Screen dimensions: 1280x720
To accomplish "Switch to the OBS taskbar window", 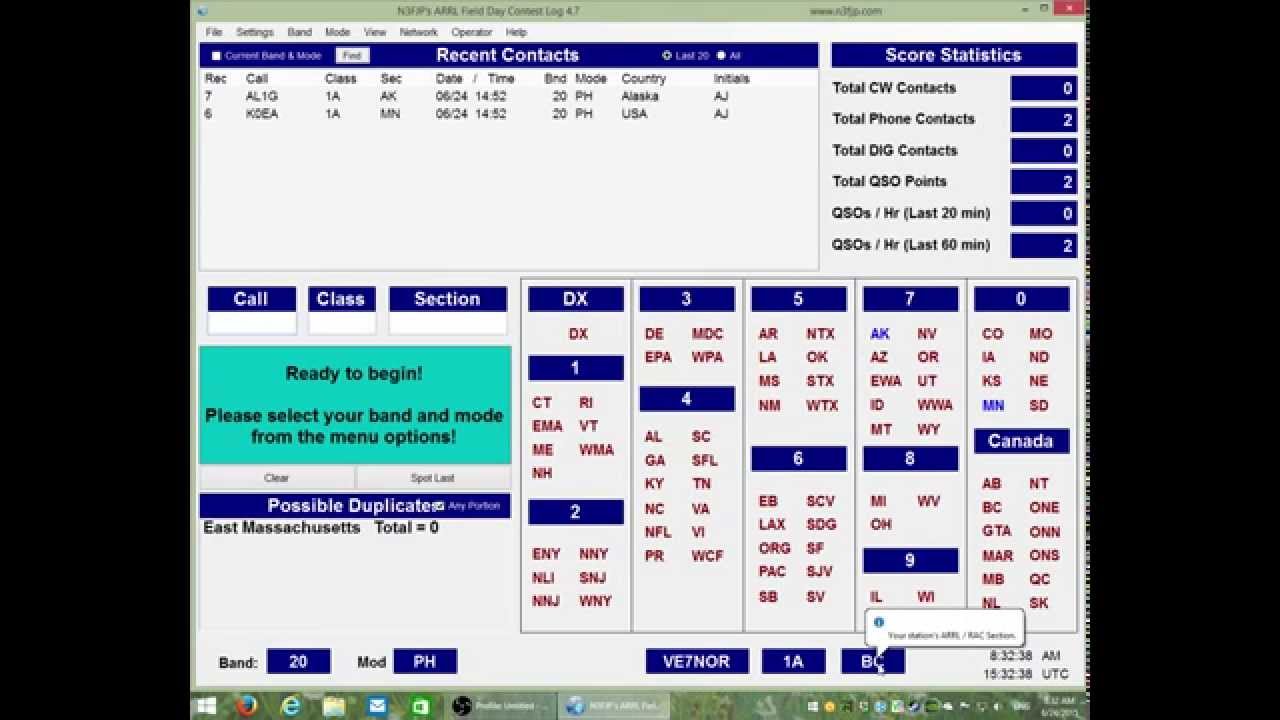I will (x=500, y=706).
